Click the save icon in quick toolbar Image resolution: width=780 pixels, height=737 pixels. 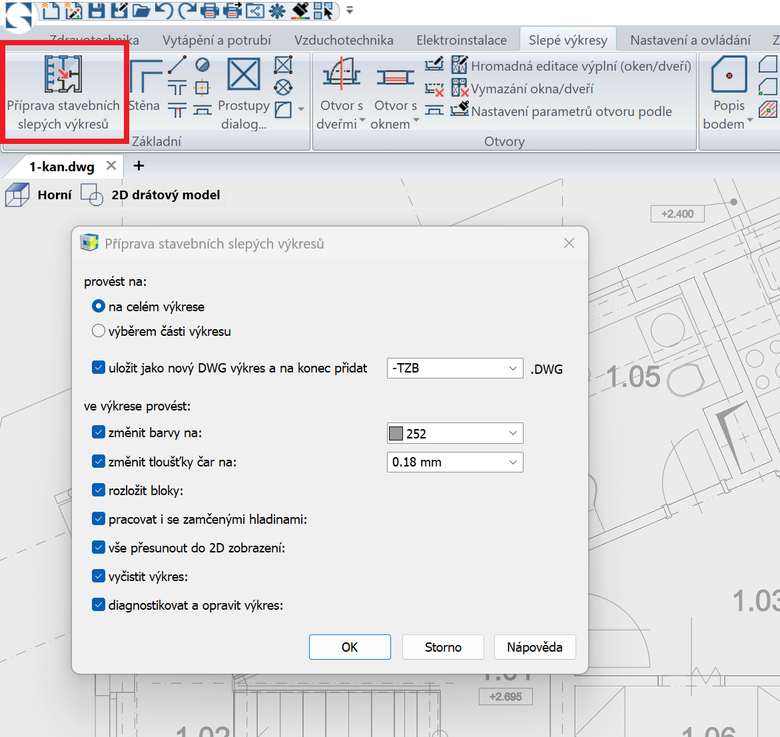[97, 10]
